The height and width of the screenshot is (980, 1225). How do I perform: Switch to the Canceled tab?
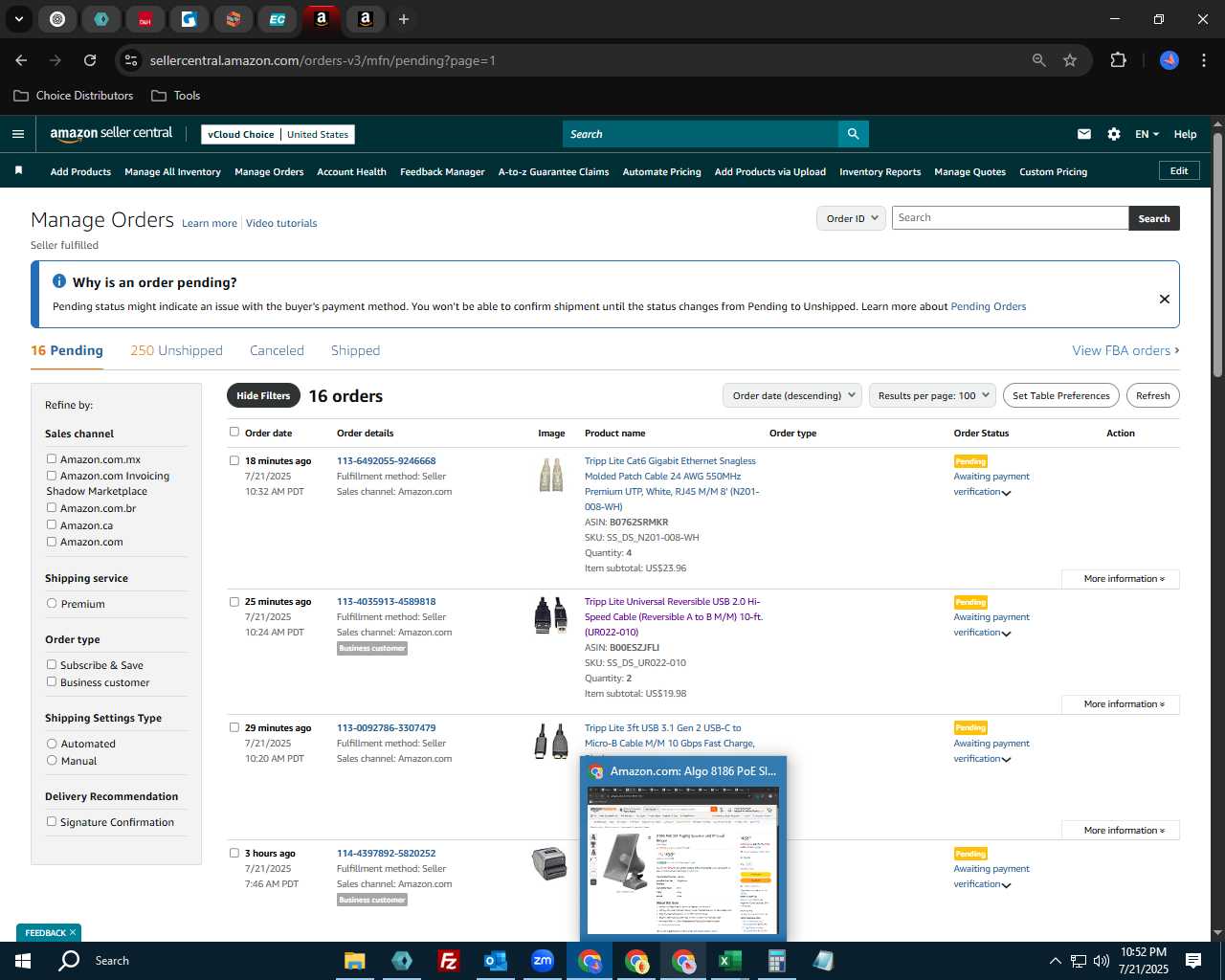(277, 350)
